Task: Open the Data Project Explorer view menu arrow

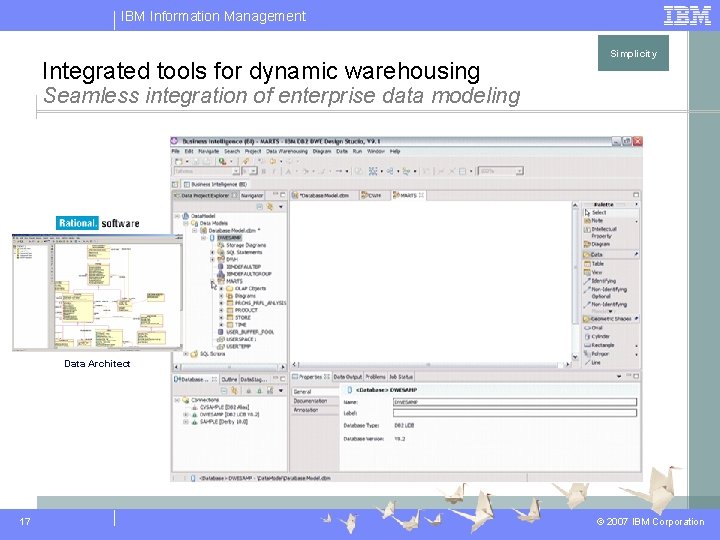Action: [x=281, y=207]
